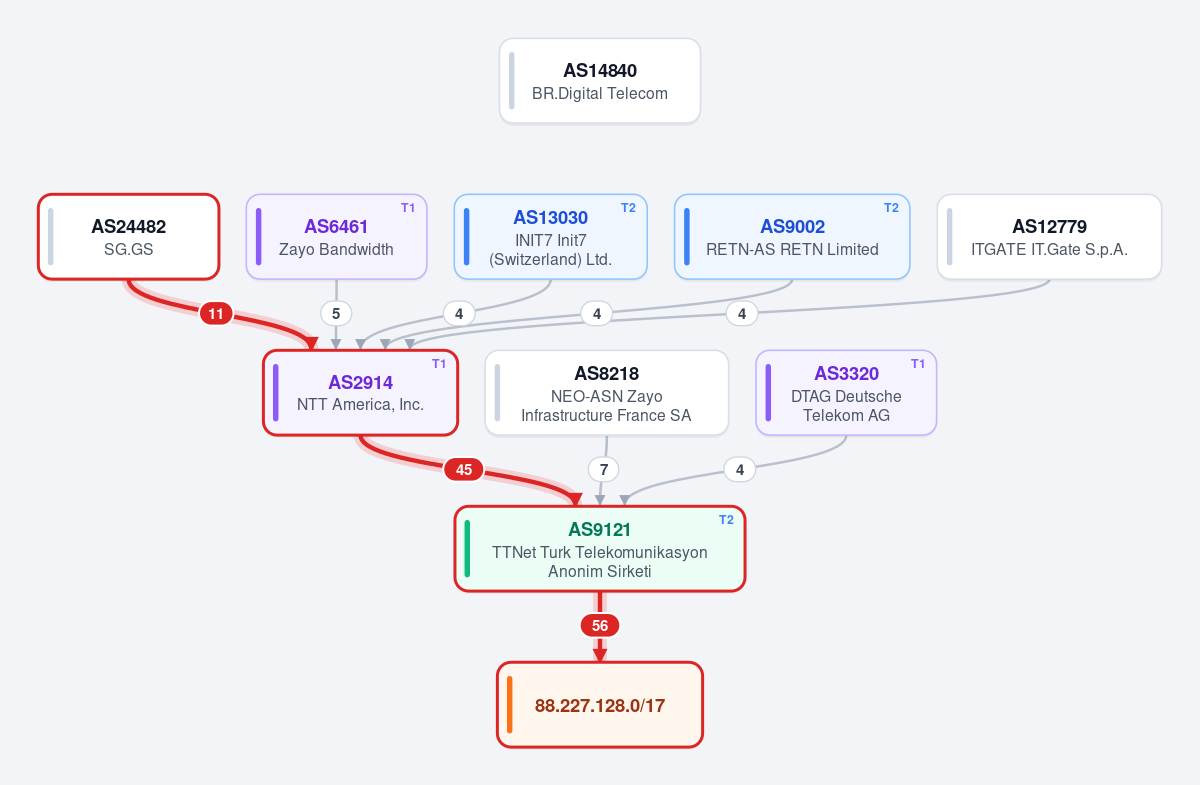Click the AS9002 RETN Limited node
This screenshot has width=1200, height=785.
pyautogui.click(x=792, y=237)
